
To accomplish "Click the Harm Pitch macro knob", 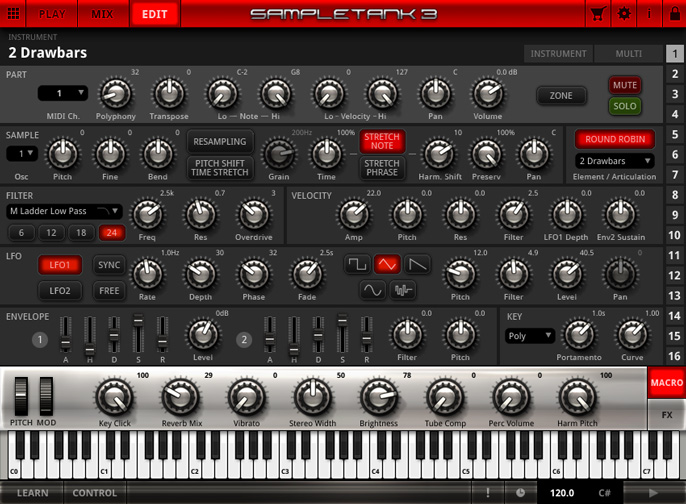I will tap(577, 397).
